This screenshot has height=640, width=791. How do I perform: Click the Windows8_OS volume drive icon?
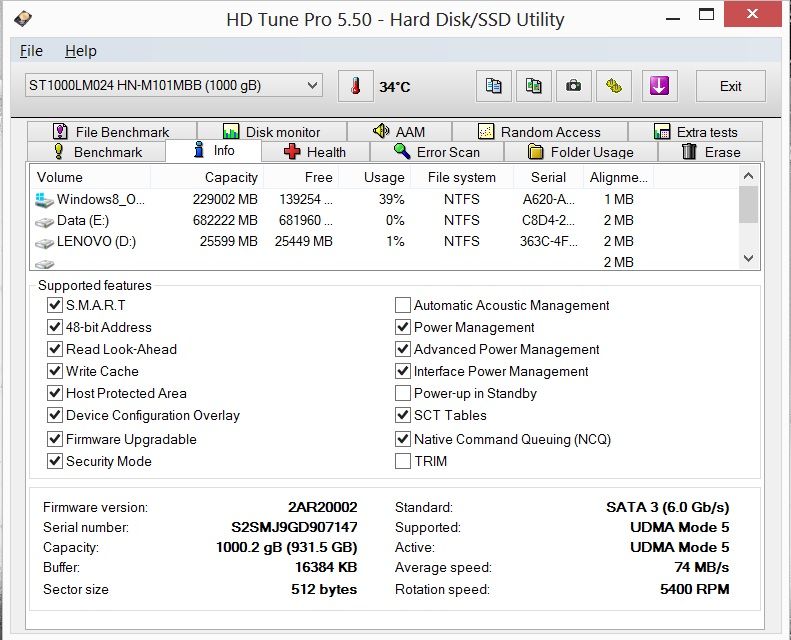44,200
